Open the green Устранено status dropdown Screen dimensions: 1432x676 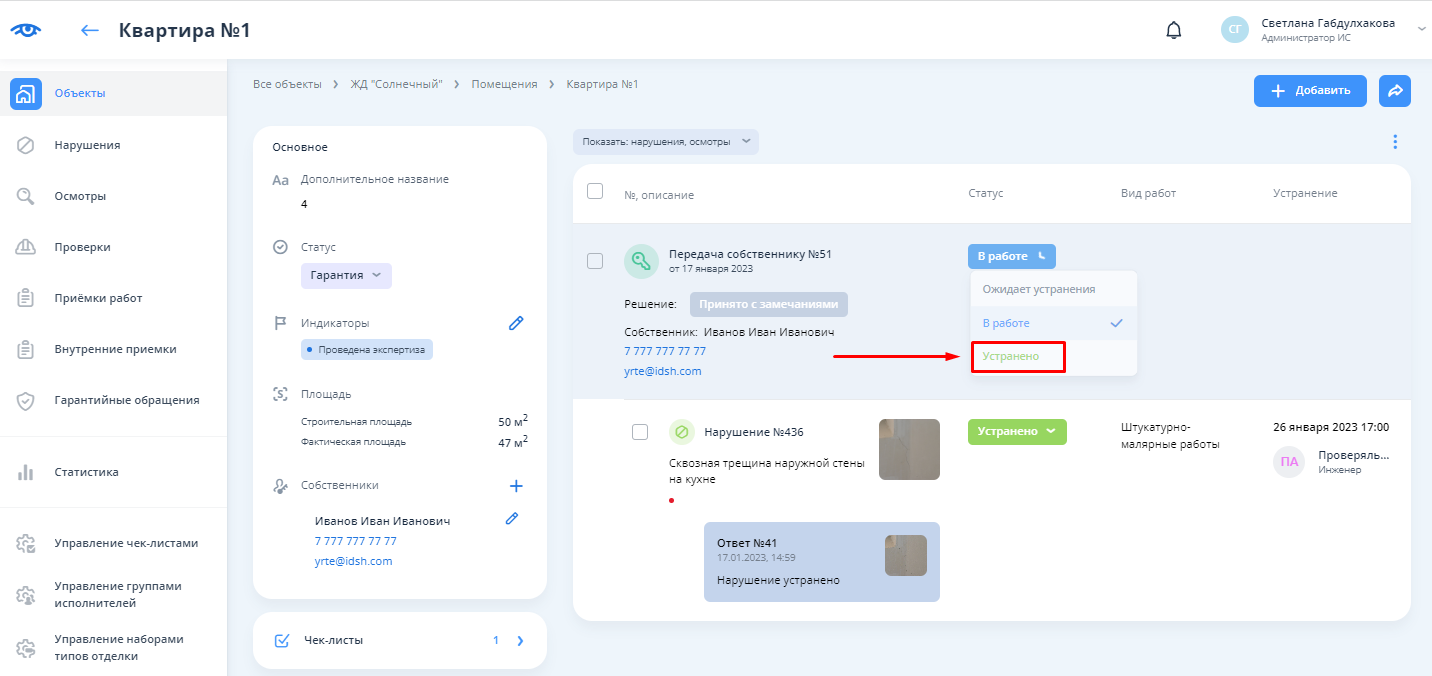click(1016, 432)
